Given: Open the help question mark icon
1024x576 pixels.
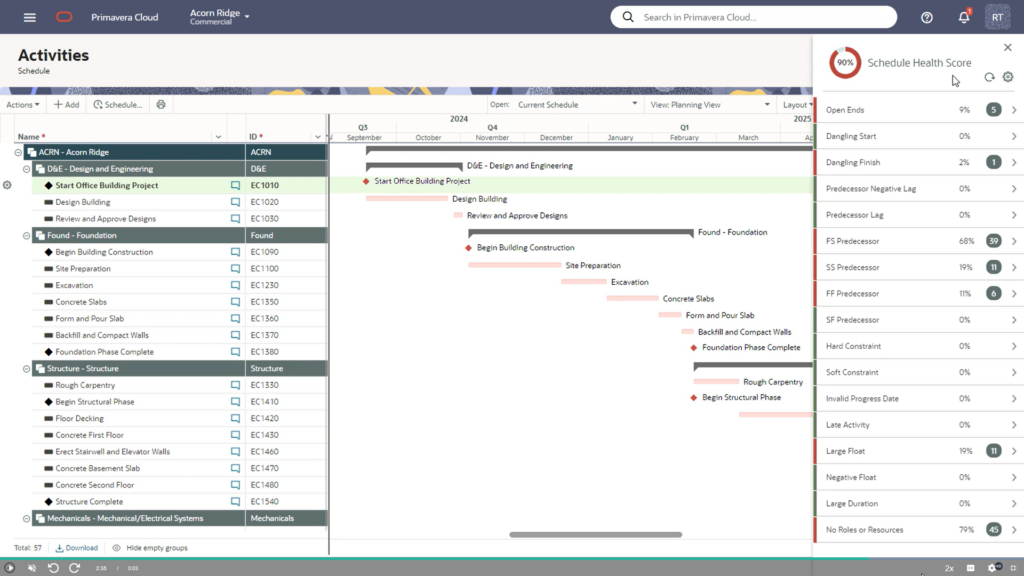Looking at the screenshot, I should click(927, 17).
